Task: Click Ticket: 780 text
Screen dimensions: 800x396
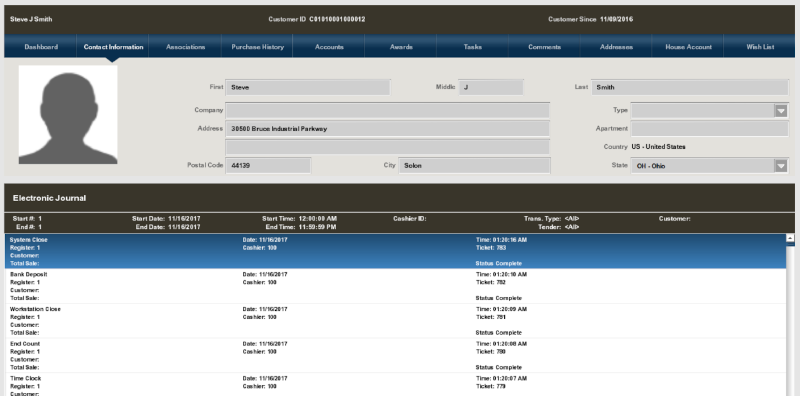Action: (491, 352)
